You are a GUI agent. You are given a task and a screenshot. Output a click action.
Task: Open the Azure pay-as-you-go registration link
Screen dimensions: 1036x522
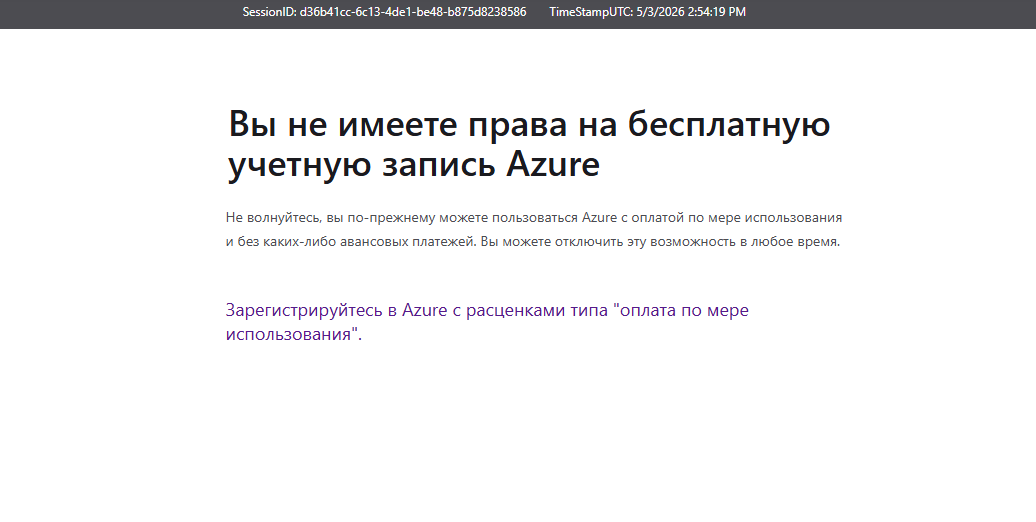coord(487,322)
